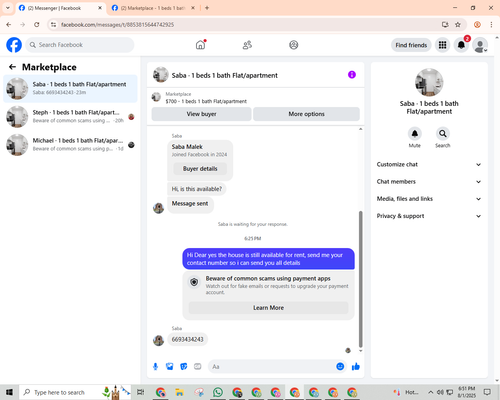Click Saba's avatar beside the phone number
The image size is (500, 400).
[x=158, y=340]
